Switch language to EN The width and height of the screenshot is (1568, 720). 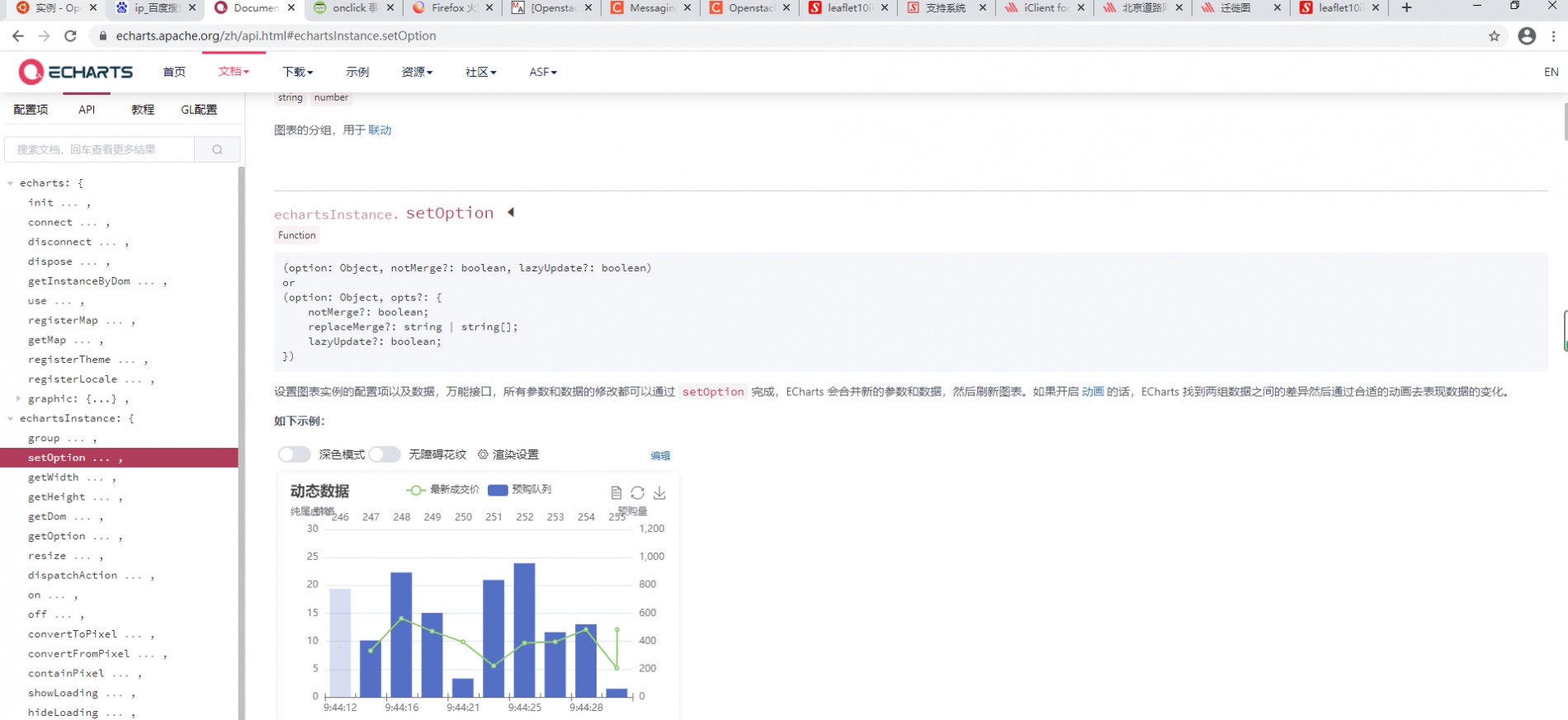pyautogui.click(x=1551, y=72)
